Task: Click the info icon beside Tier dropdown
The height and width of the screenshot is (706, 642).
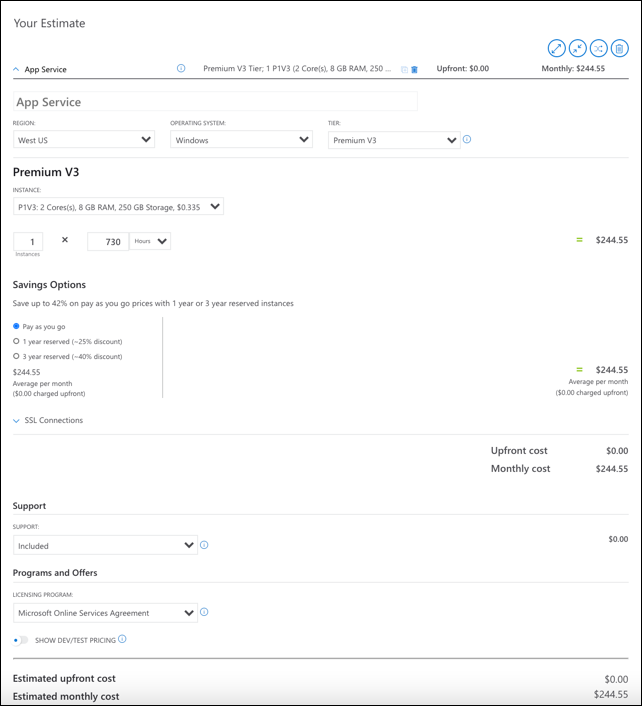Action: (467, 139)
